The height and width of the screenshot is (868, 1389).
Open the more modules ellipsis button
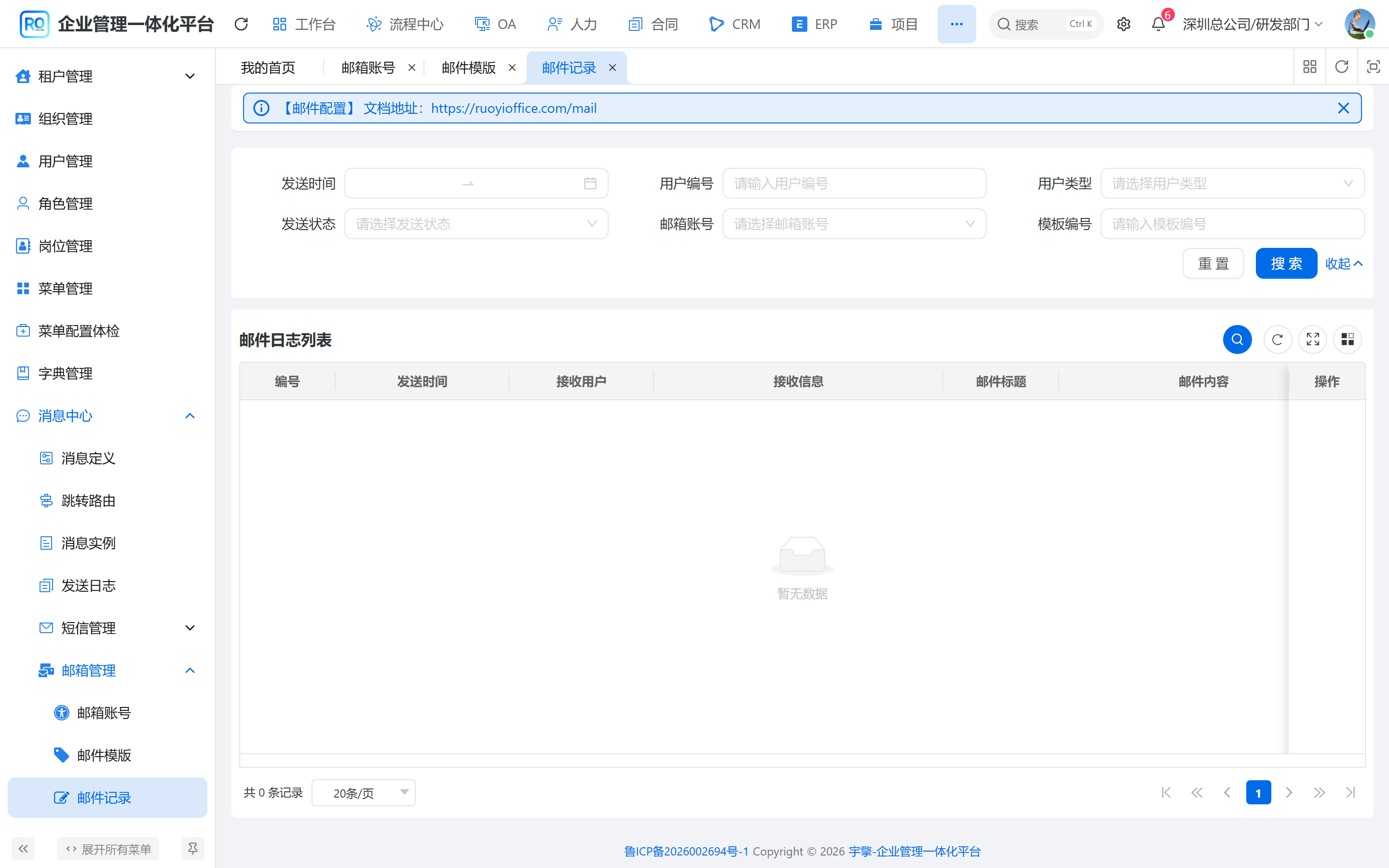[x=956, y=24]
